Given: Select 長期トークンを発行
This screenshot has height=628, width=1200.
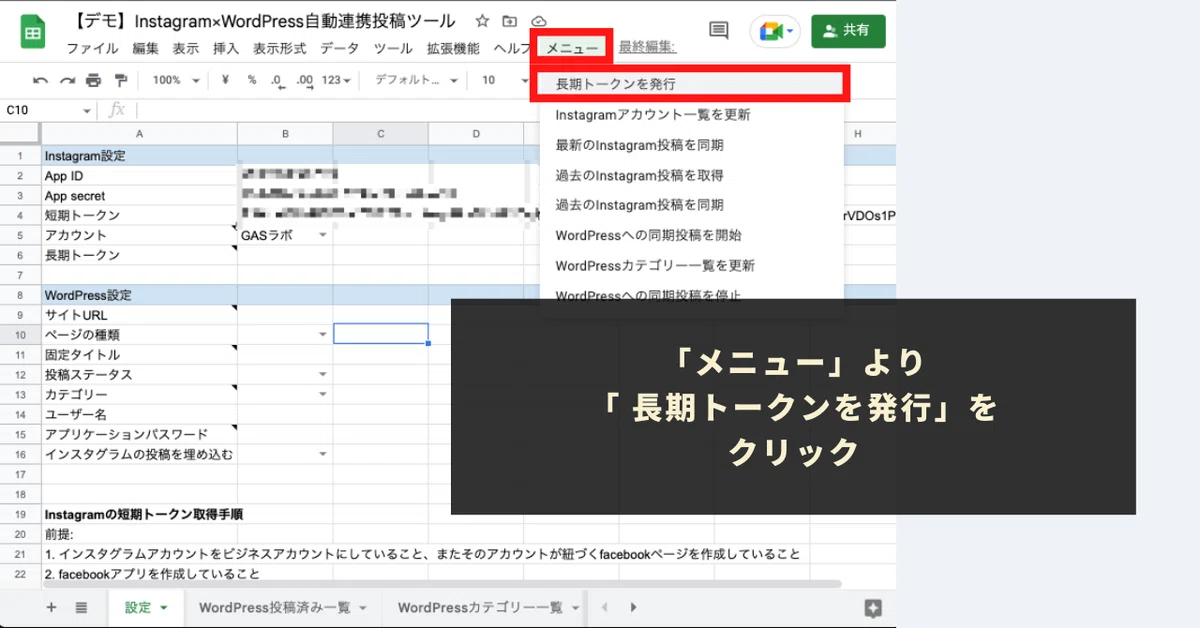Looking at the screenshot, I should [690, 84].
